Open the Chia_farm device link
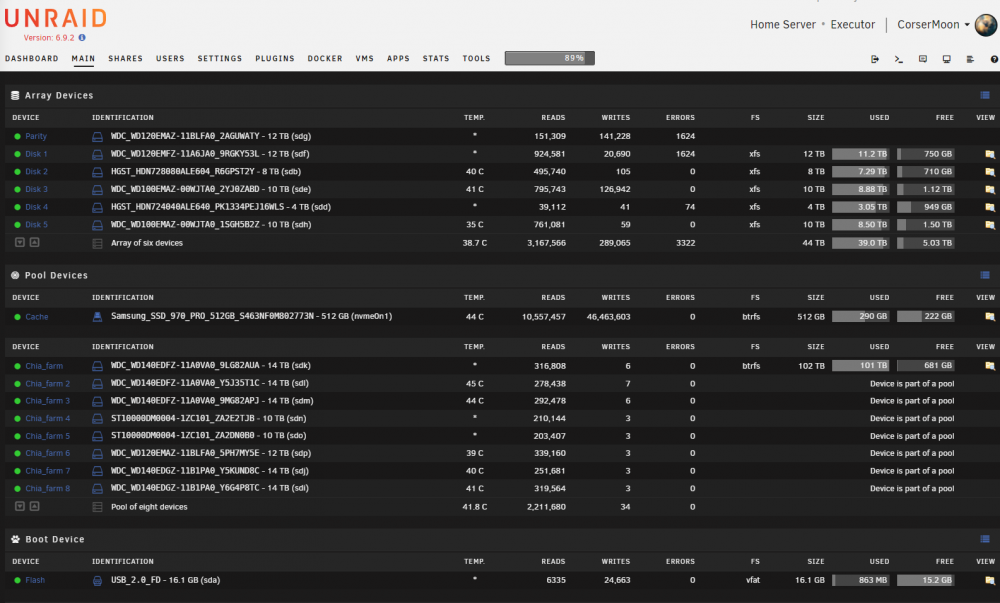 [x=44, y=366]
